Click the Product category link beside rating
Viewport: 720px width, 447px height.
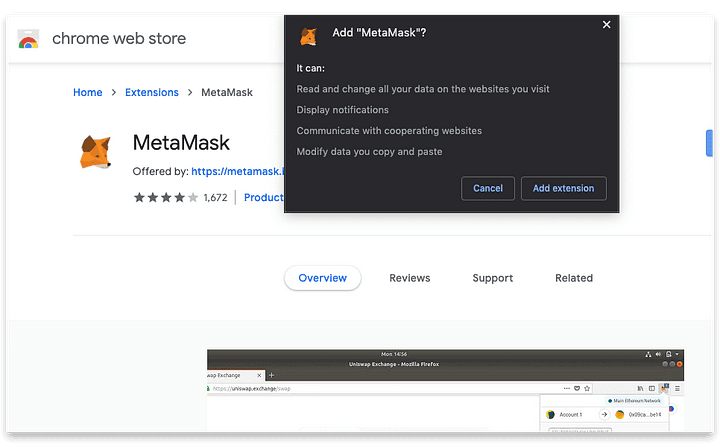(x=264, y=198)
